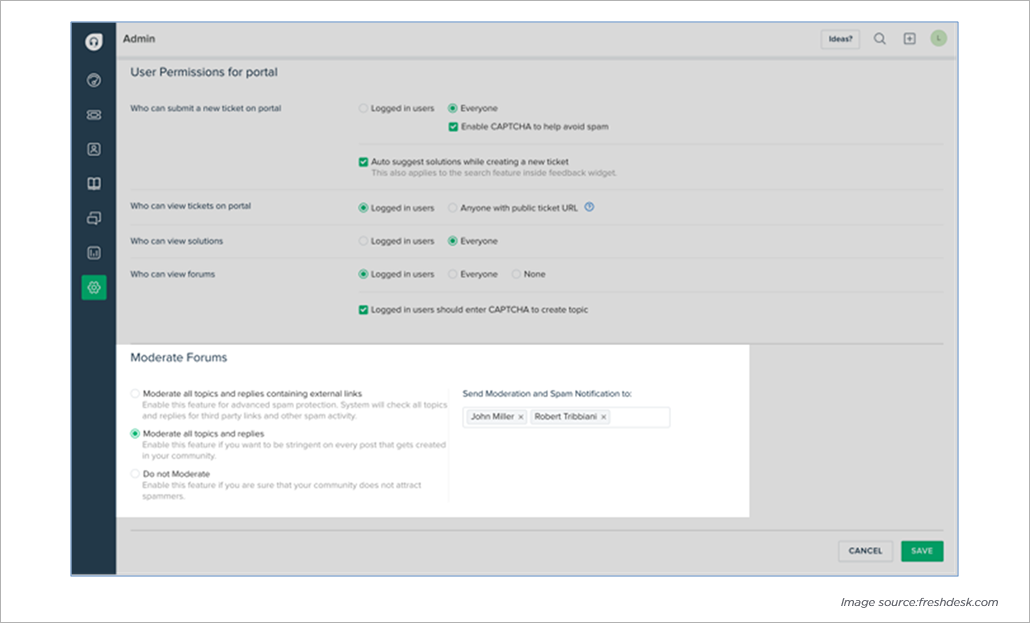Open search using the magnifier icon
Image resolution: width=1030 pixels, height=623 pixels.
click(880, 39)
